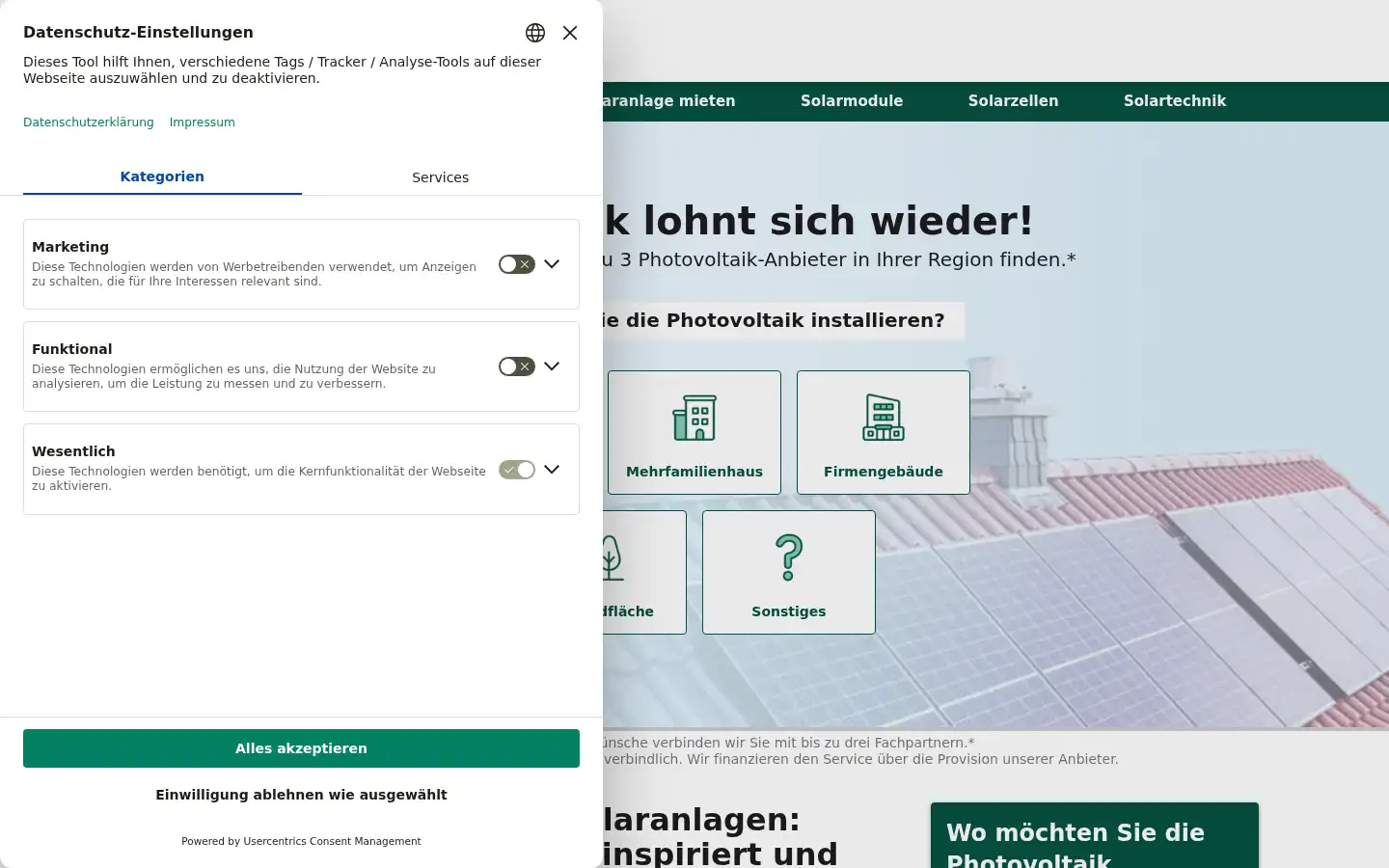Screen dimensions: 1389x868
Task: Expand the Funktional category chevron
Action: [552, 366]
